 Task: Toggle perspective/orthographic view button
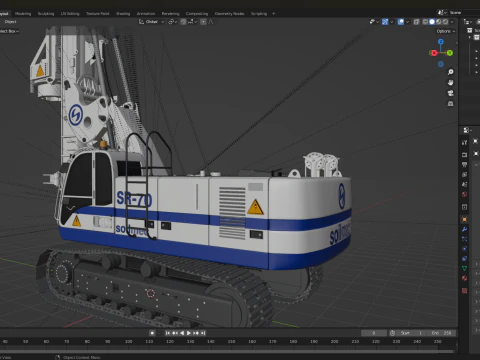(450, 104)
